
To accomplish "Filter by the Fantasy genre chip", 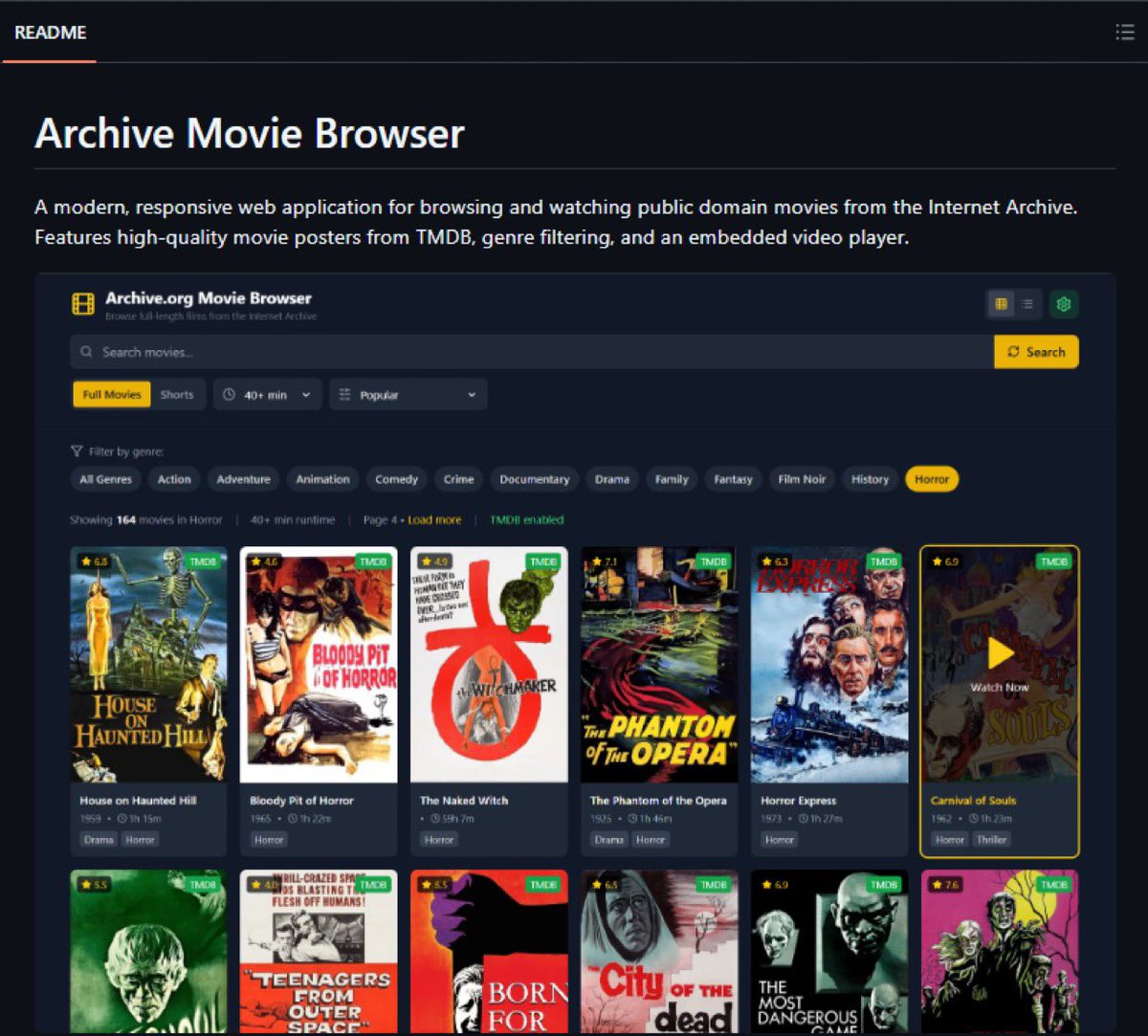I will 733,479.
